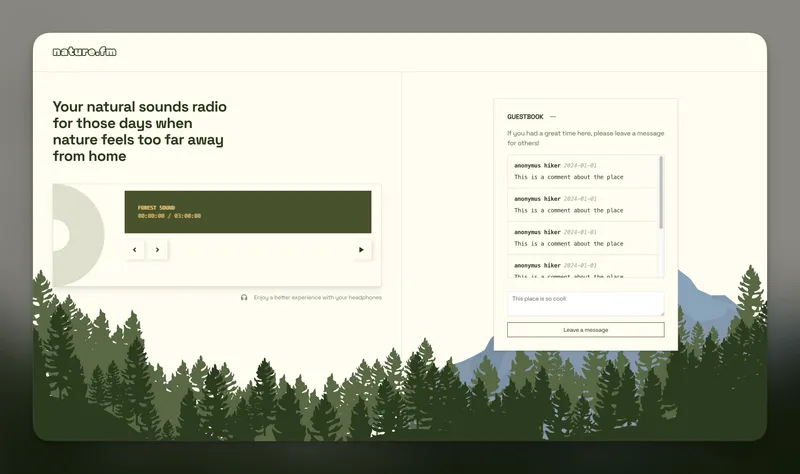Screen dimensions: 800x474
Task: Grab the message box resize handle corner
Action: [x=662, y=313]
